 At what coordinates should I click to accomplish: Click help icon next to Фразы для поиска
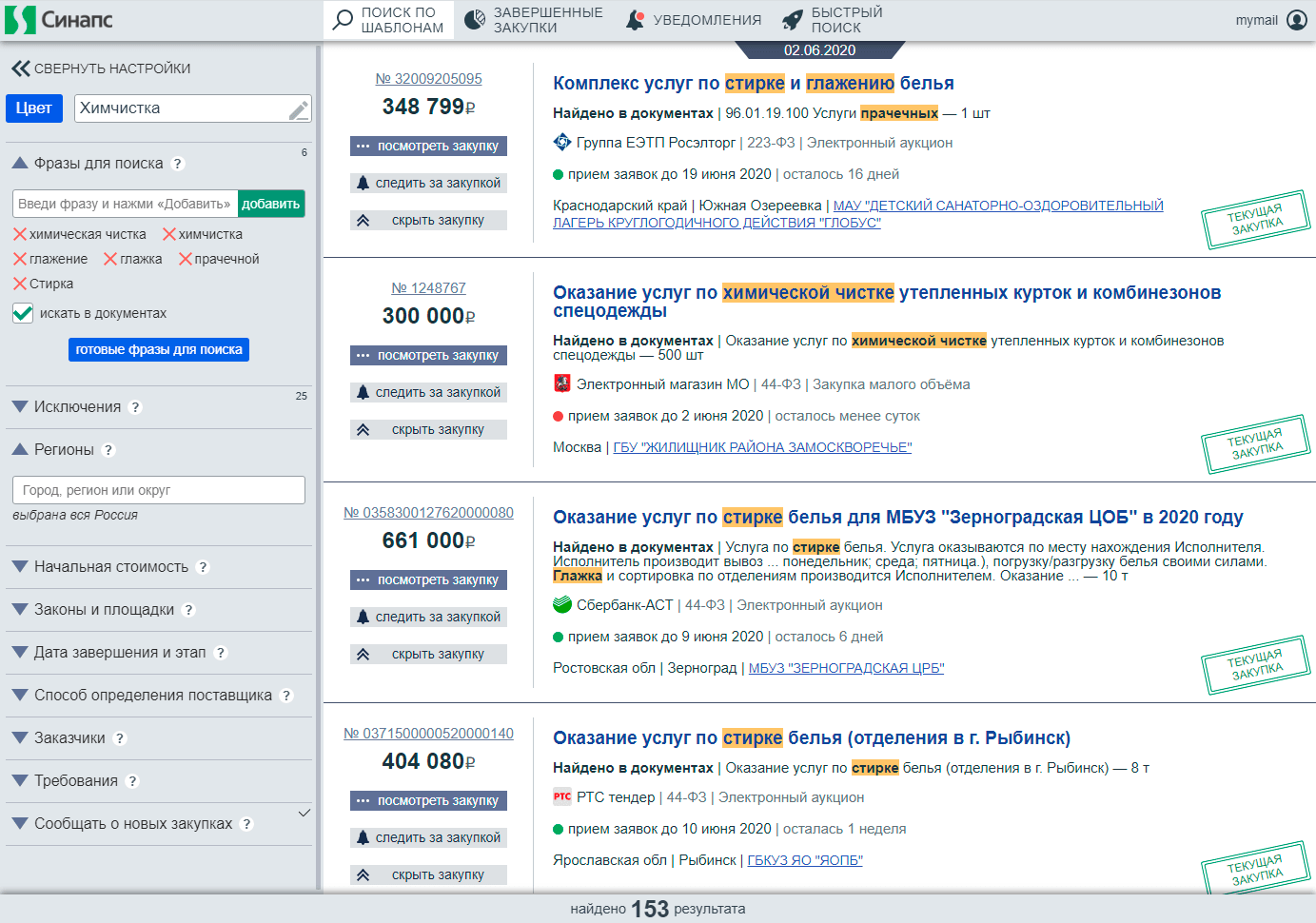(178, 164)
